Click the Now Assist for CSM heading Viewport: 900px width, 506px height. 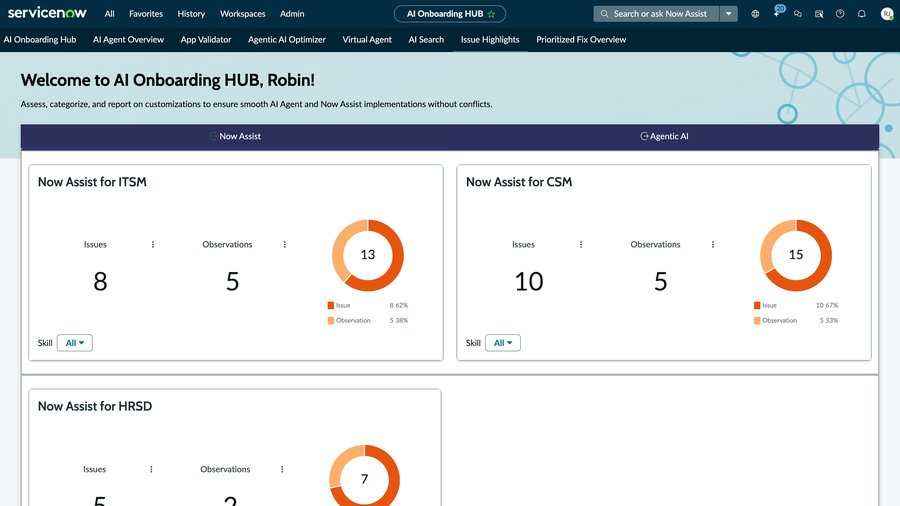pyautogui.click(x=519, y=182)
